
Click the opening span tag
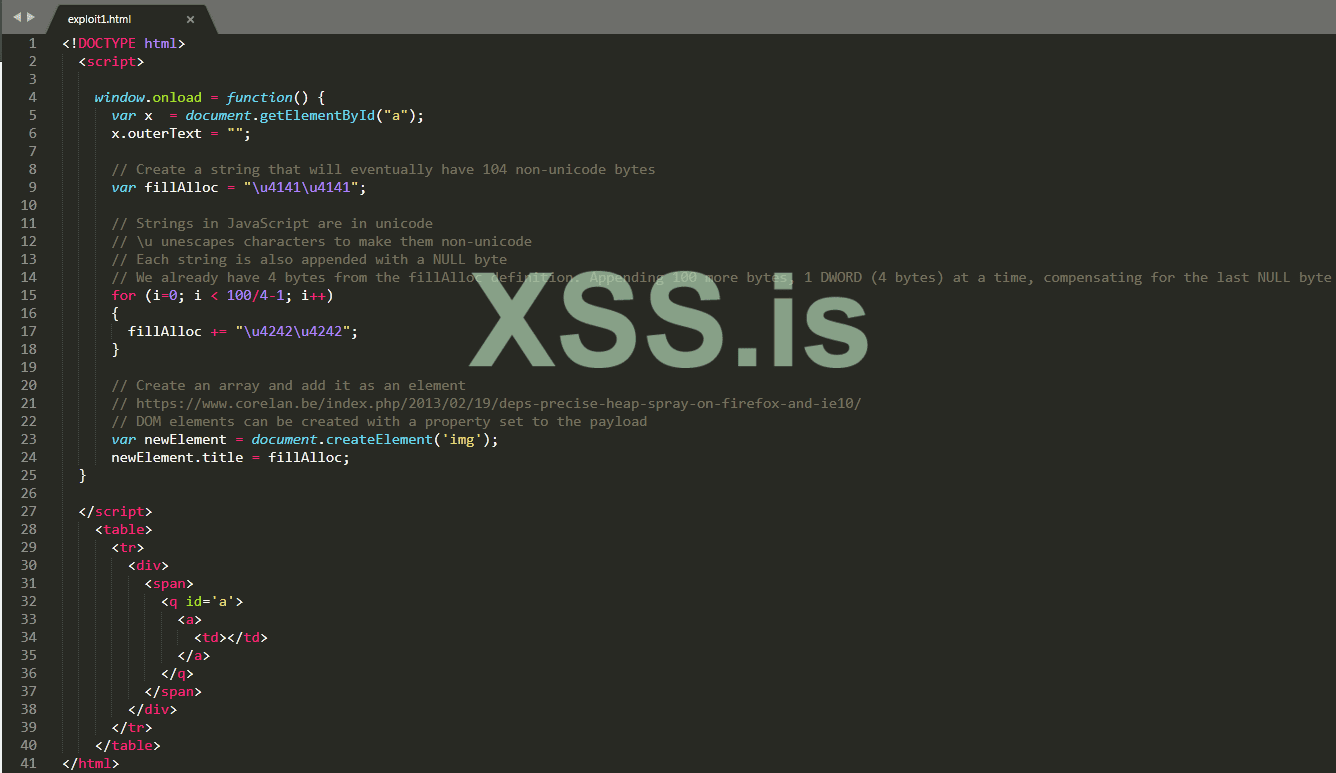[169, 583]
